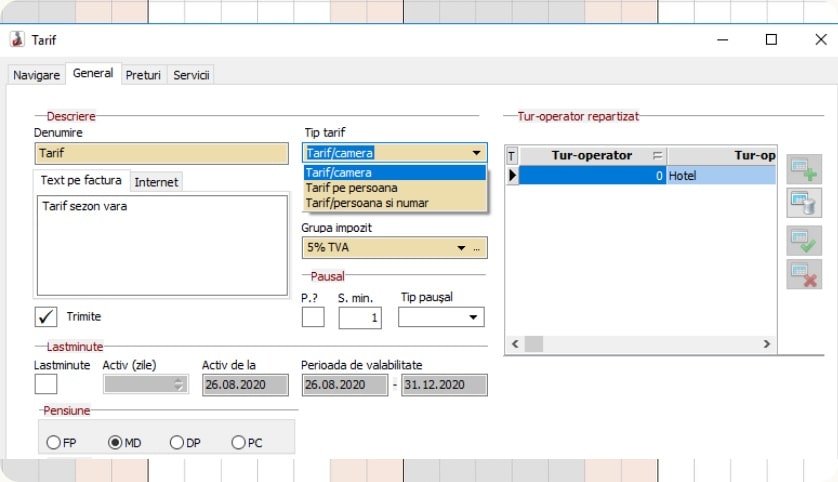The width and height of the screenshot is (838, 482).
Task: Click the Activ (zile) spinner arrows
Action: coord(178,384)
